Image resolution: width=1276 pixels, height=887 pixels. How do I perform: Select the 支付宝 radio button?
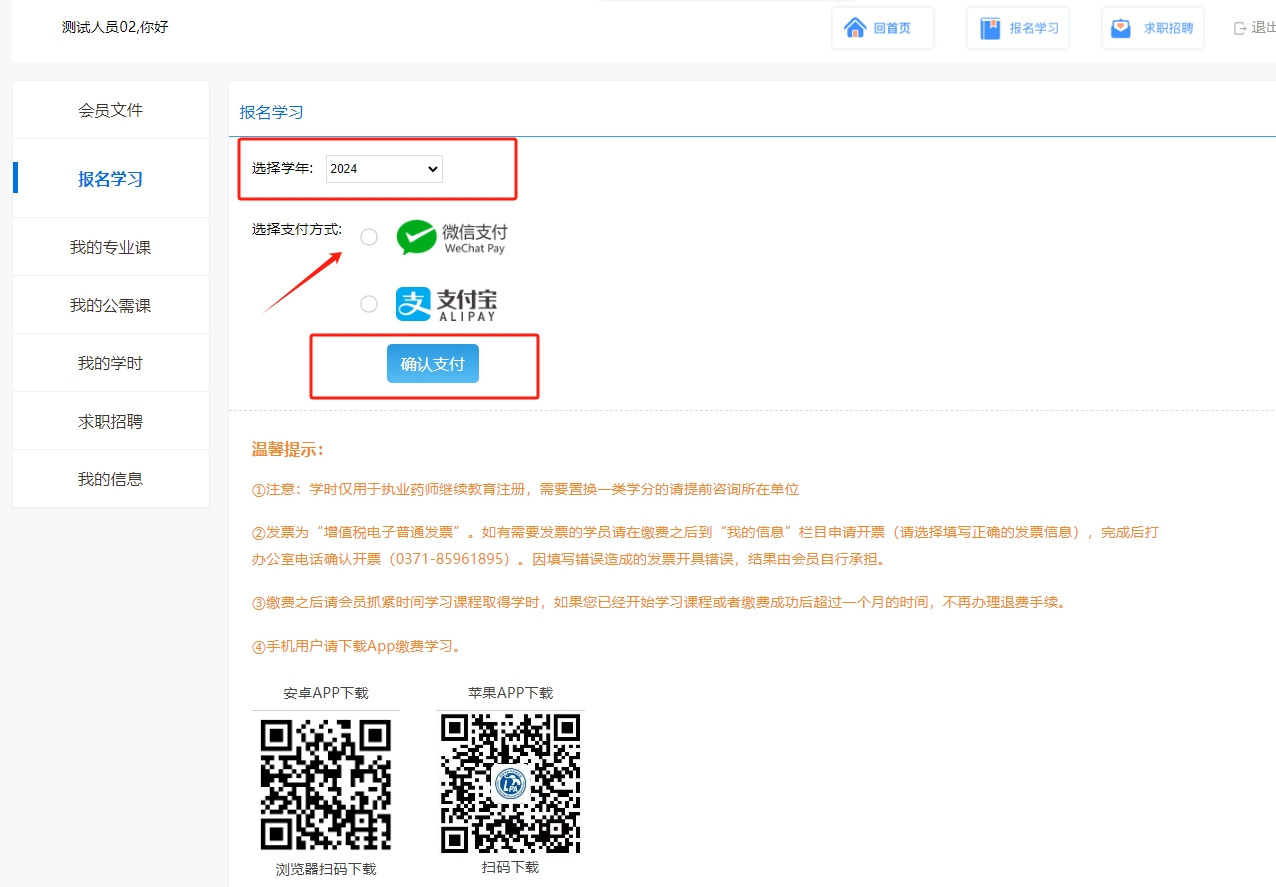point(369,304)
